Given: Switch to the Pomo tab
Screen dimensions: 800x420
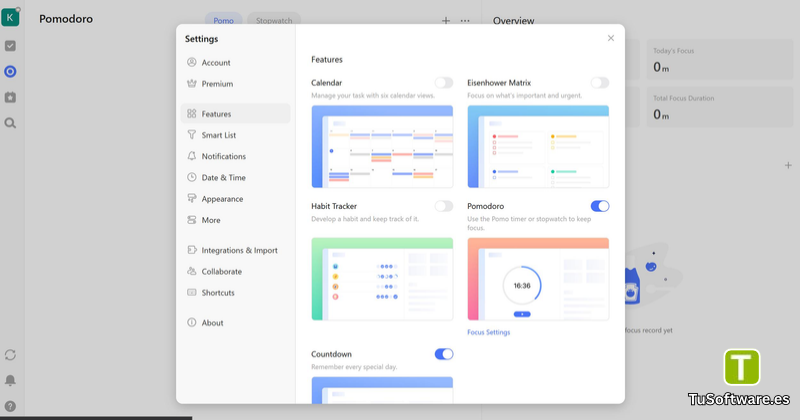Looking at the screenshot, I should pos(223,20).
